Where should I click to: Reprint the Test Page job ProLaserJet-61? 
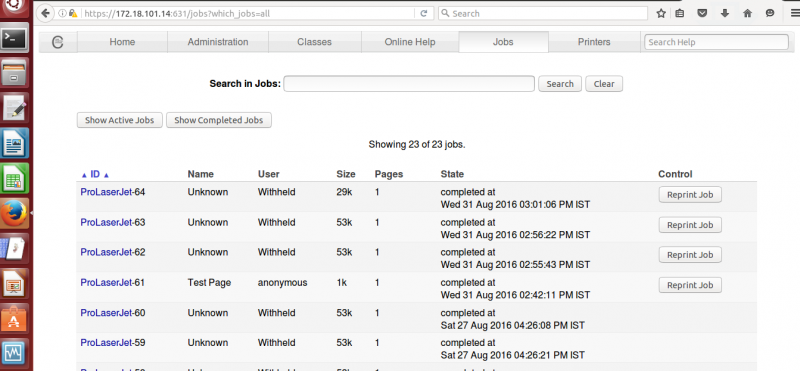pos(690,285)
